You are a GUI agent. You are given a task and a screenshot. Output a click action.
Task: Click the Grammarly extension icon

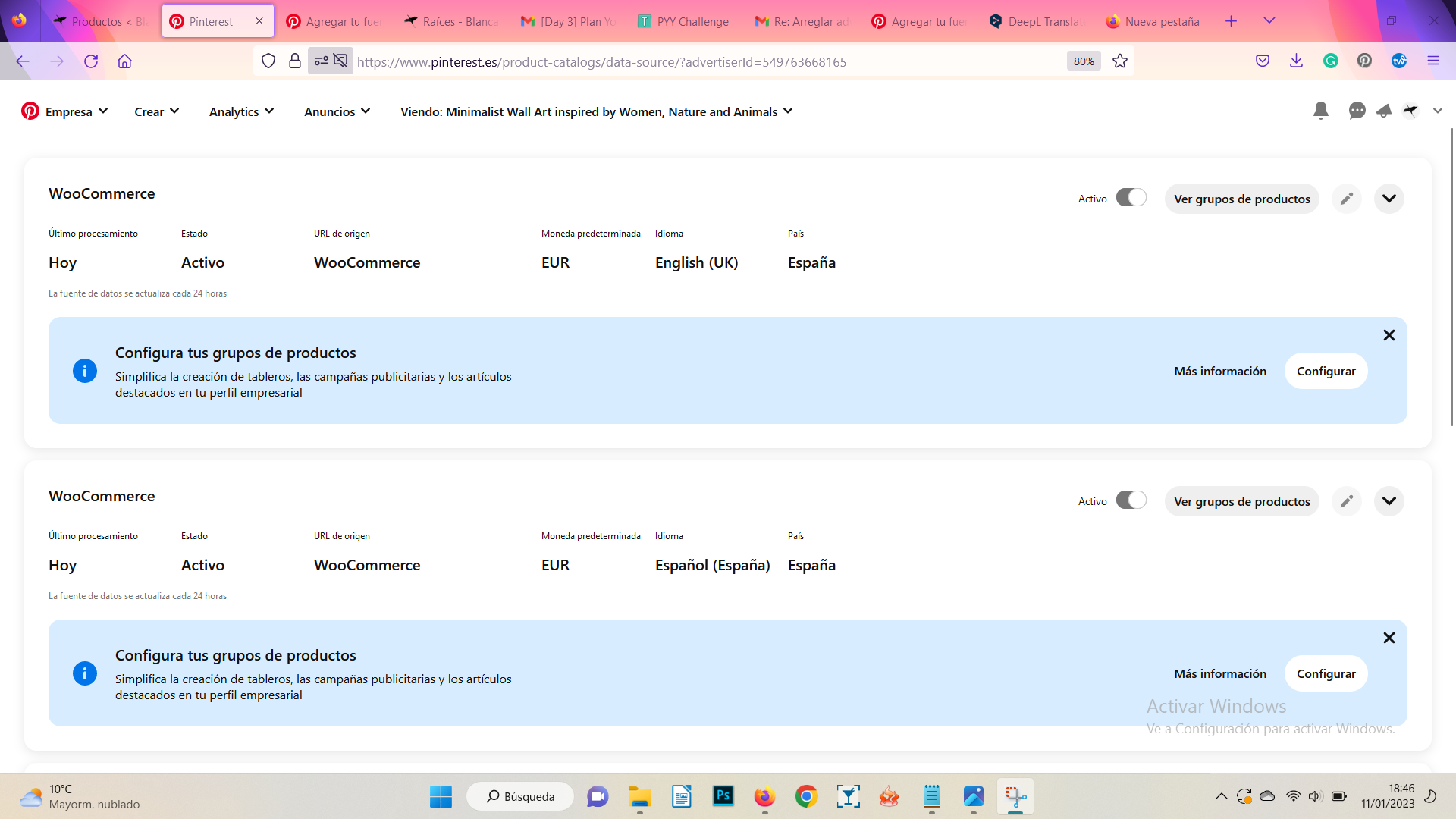pos(1331,61)
